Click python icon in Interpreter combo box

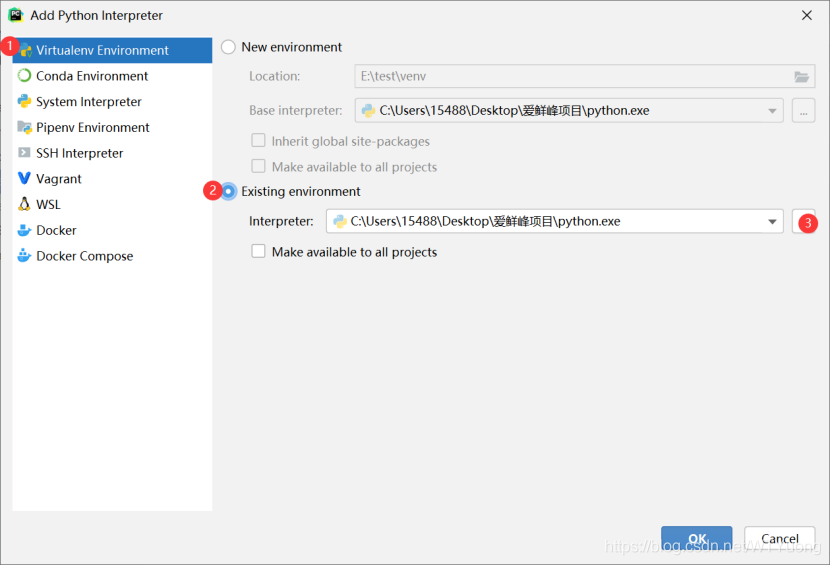point(339,221)
